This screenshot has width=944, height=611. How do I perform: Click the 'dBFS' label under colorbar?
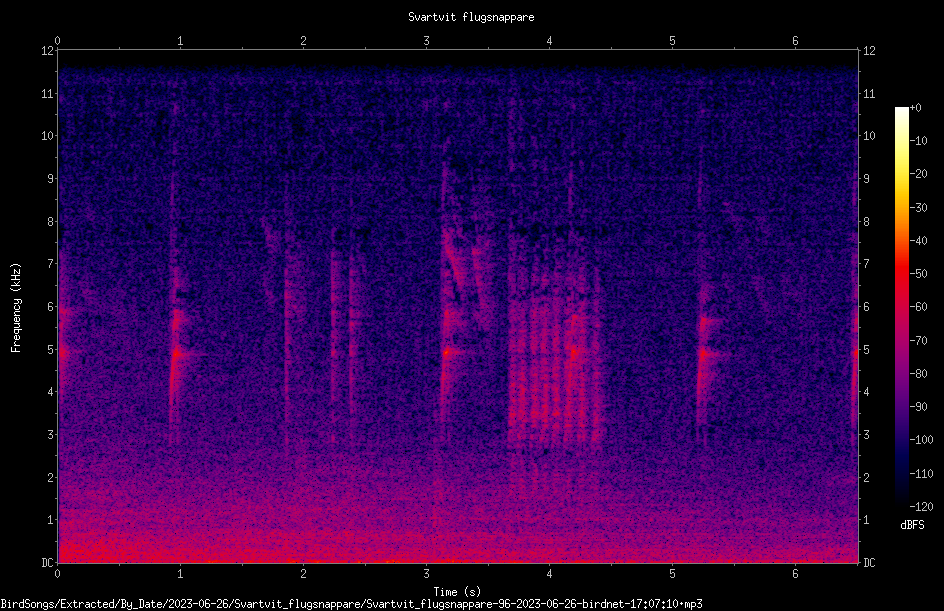(x=912, y=525)
